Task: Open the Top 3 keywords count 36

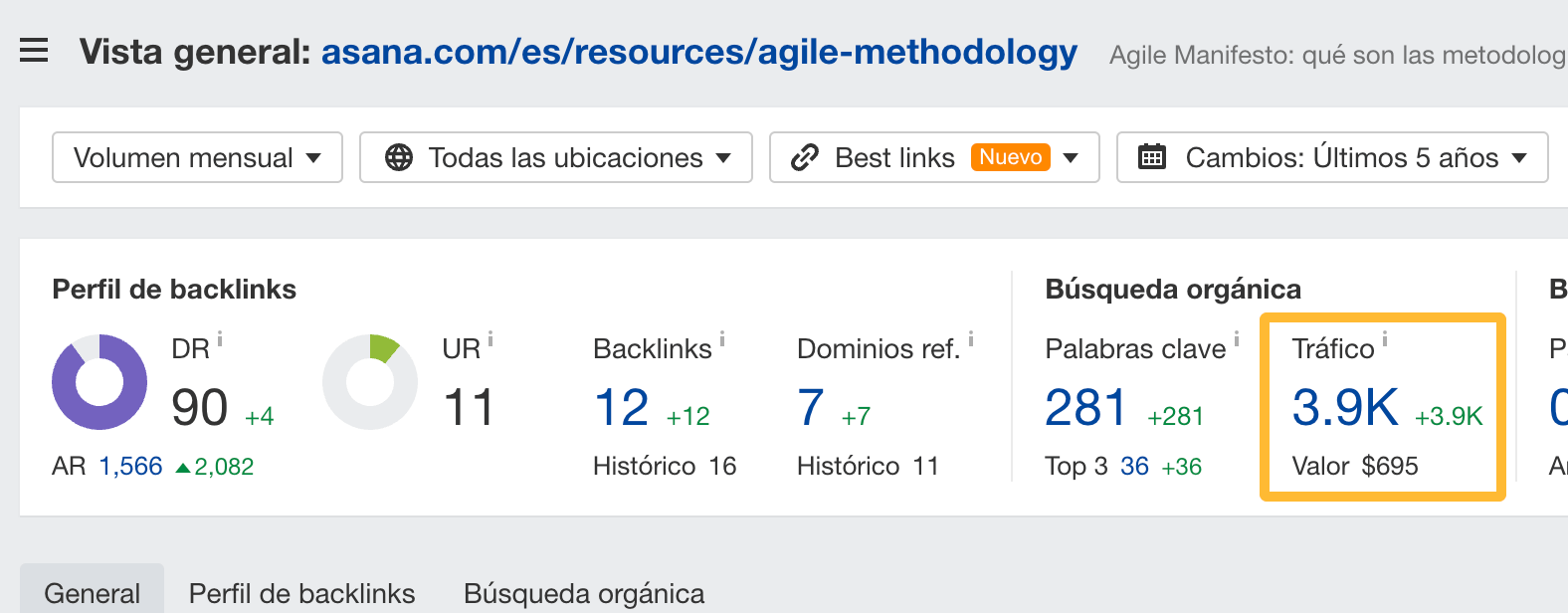Action: pos(1134,466)
